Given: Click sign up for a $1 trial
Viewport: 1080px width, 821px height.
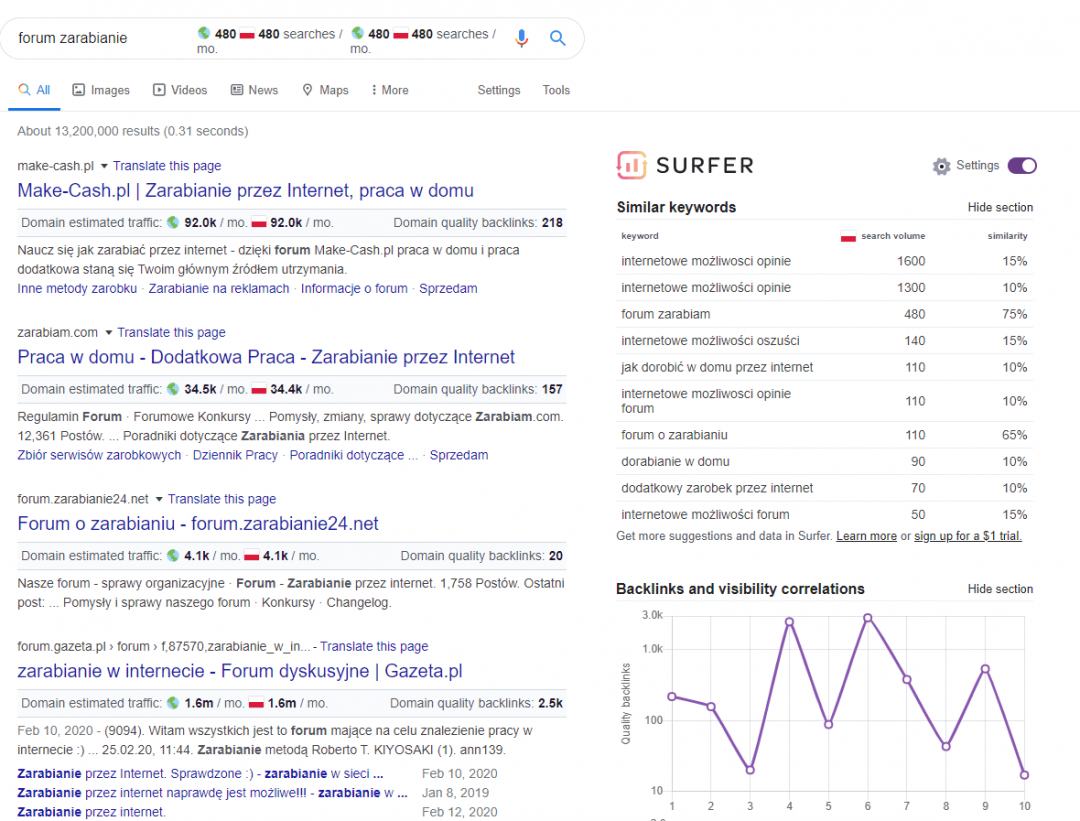Looking at the screenshot, I should [967, 535].
